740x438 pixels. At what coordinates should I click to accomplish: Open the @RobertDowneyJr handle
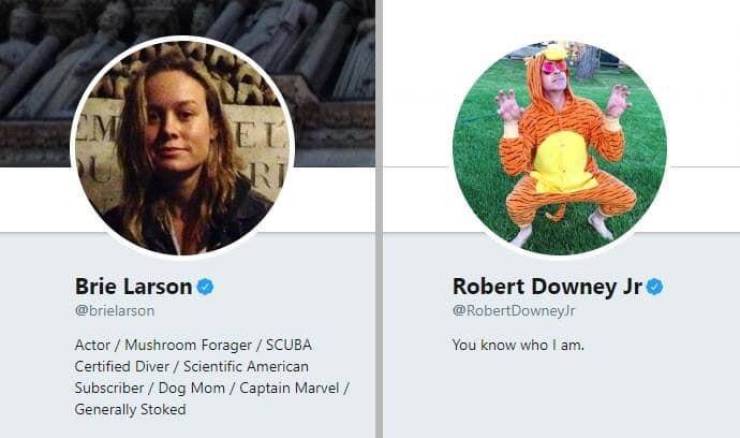[x=513, y=311]
